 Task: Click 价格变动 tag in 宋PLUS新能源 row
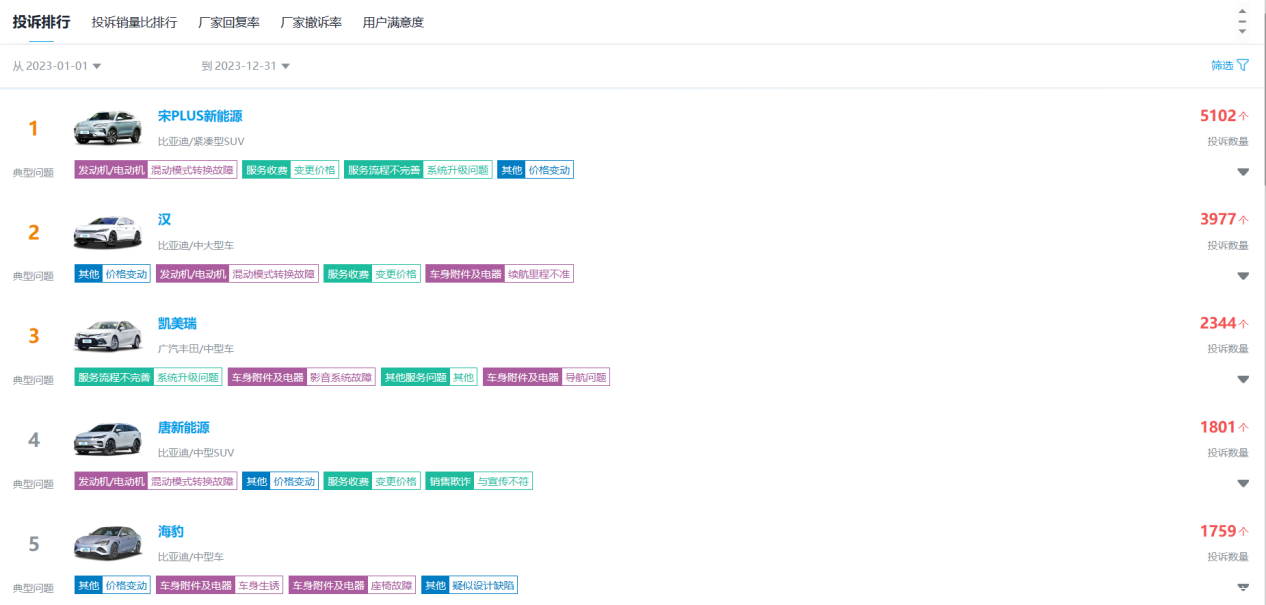[x=549, y=170]
